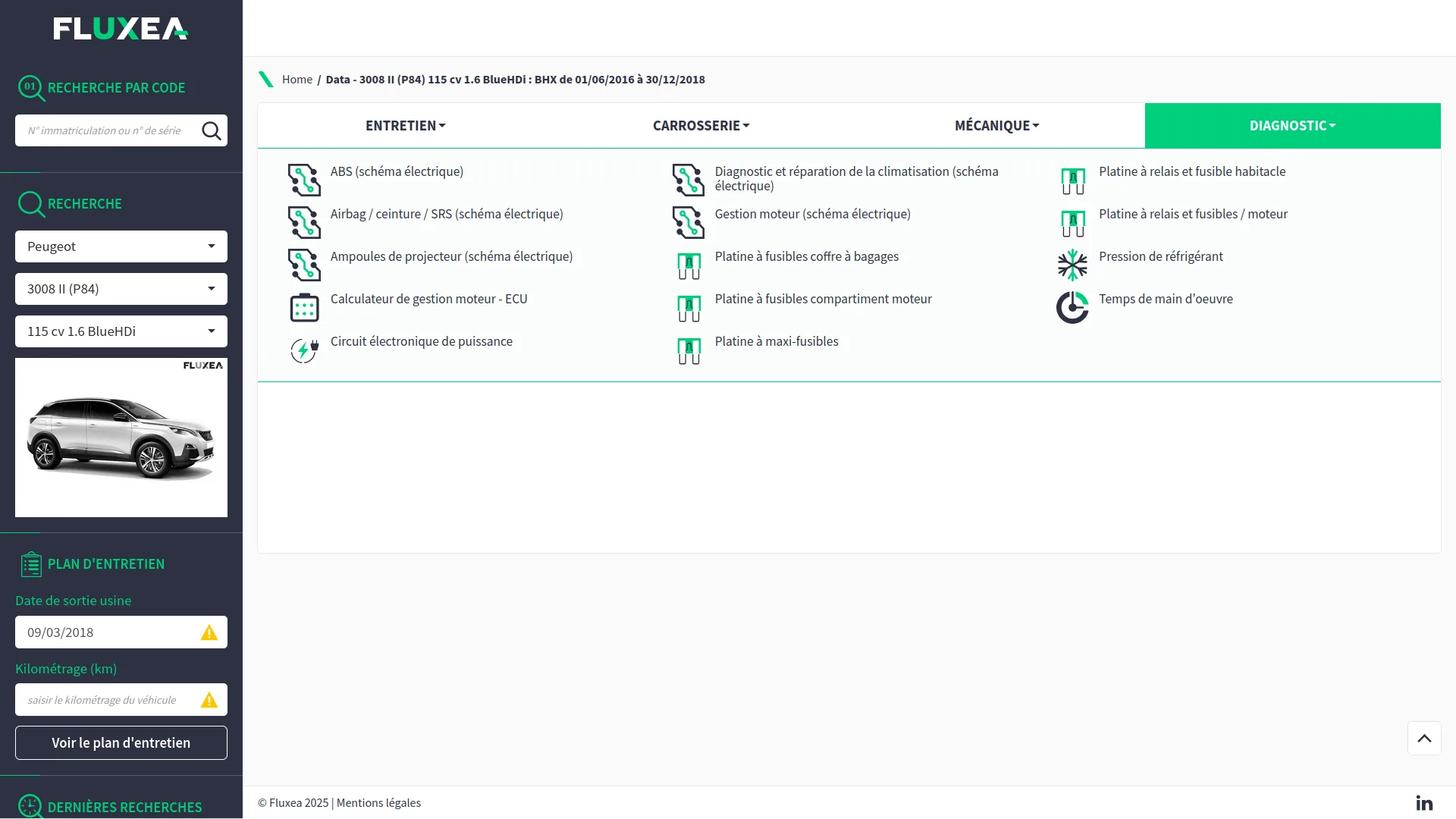Click the Ampoules de projecteur circuit icon

[x=304, y=265]
